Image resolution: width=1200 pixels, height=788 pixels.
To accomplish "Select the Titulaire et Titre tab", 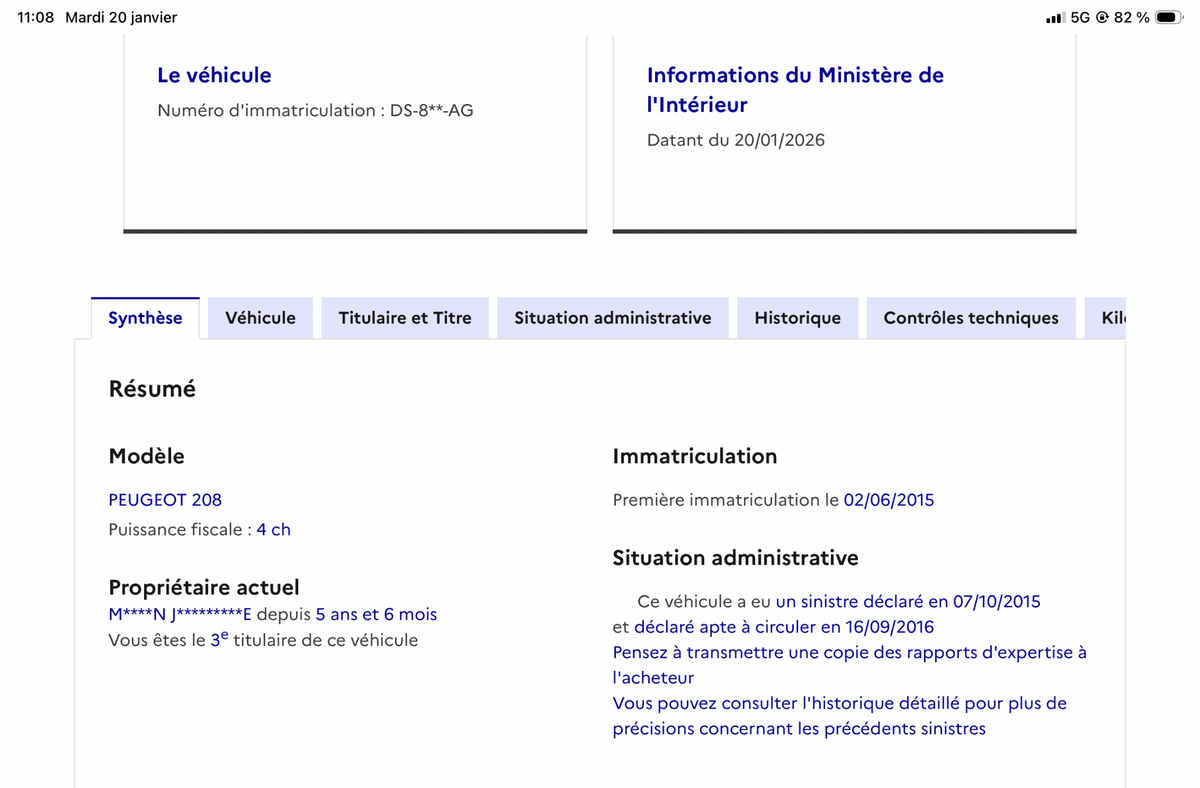I will [405, 318].
